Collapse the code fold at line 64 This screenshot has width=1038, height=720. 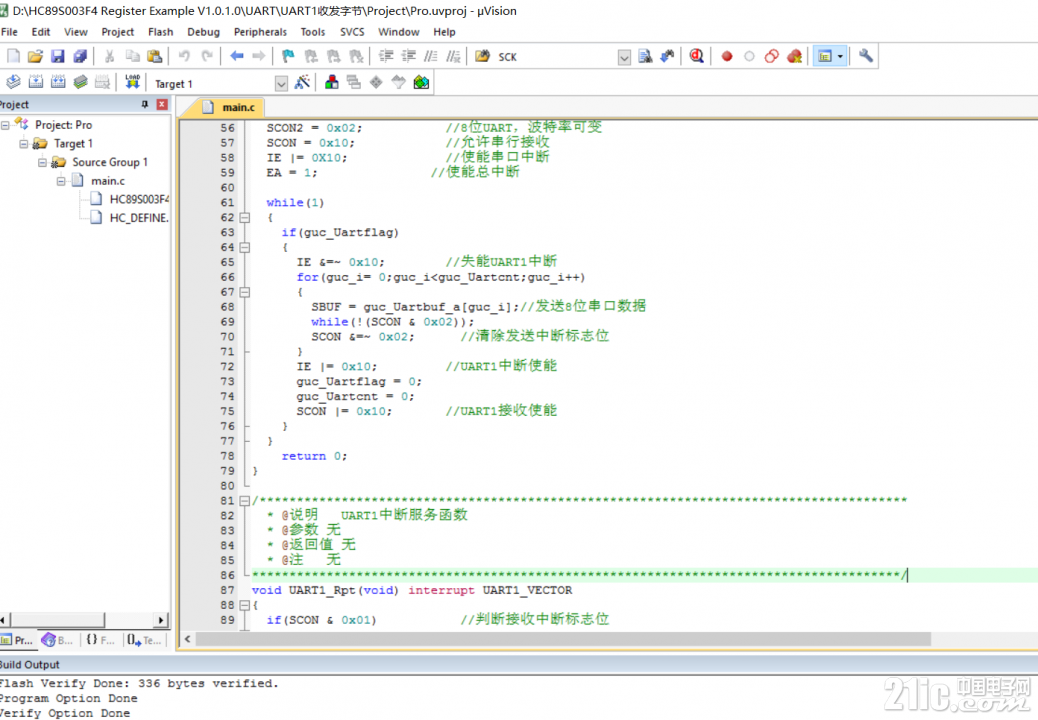[x=245, y=248]
